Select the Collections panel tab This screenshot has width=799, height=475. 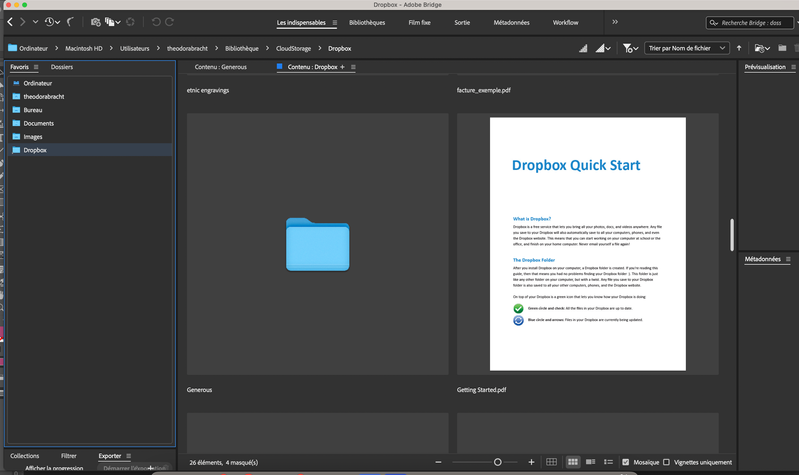pyautogui.click(x=24, y=456)
